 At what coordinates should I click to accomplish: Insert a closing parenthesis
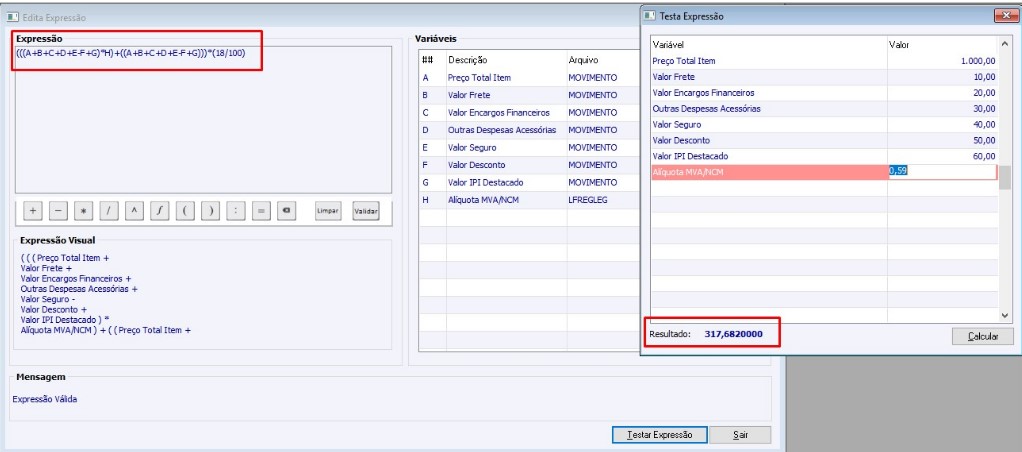(211, 211)
